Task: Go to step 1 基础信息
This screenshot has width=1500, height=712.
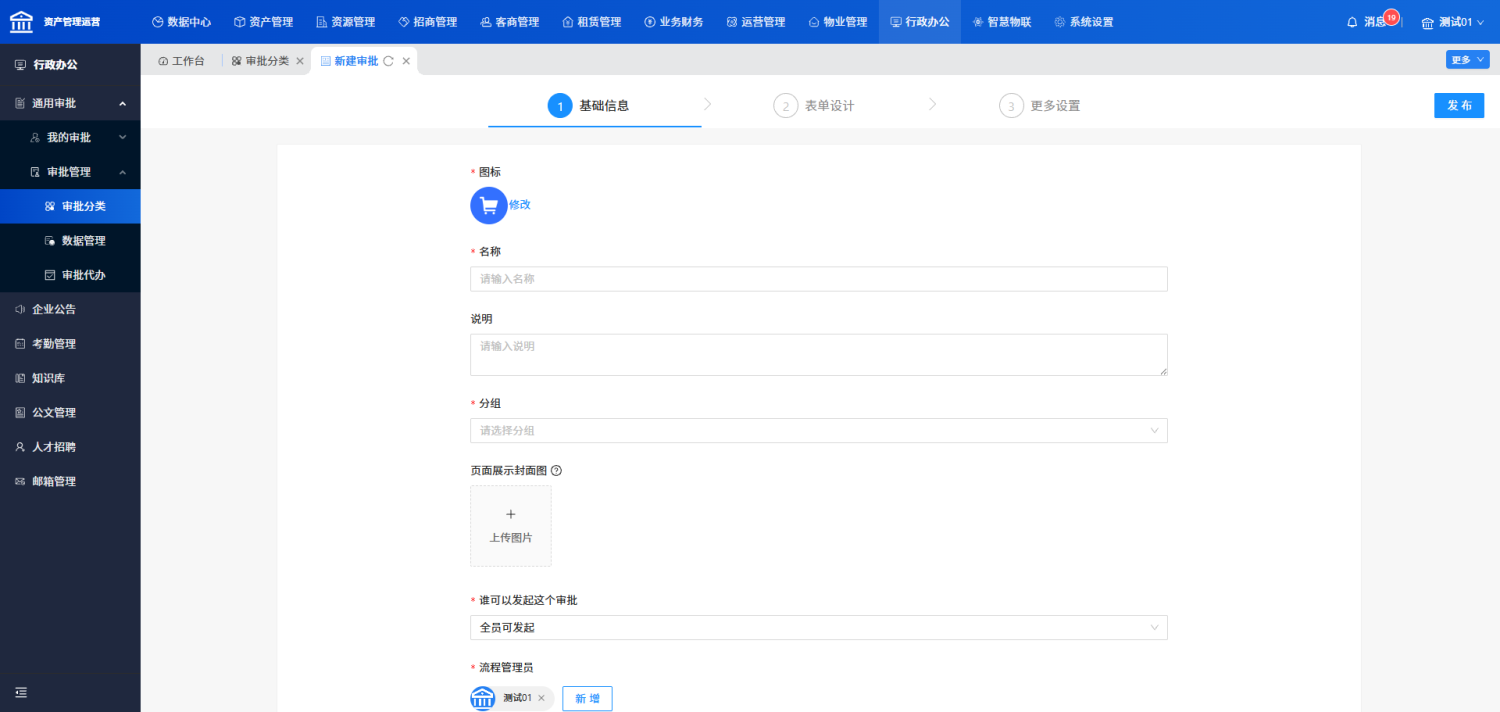Action: pyautogui.click(x=589, y=106)
